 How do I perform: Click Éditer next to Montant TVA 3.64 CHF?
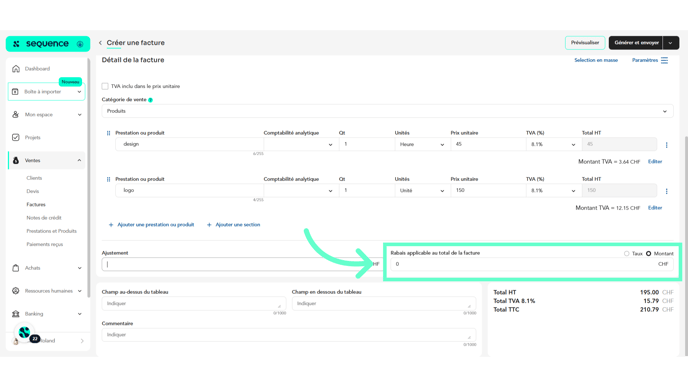(655, 161)
